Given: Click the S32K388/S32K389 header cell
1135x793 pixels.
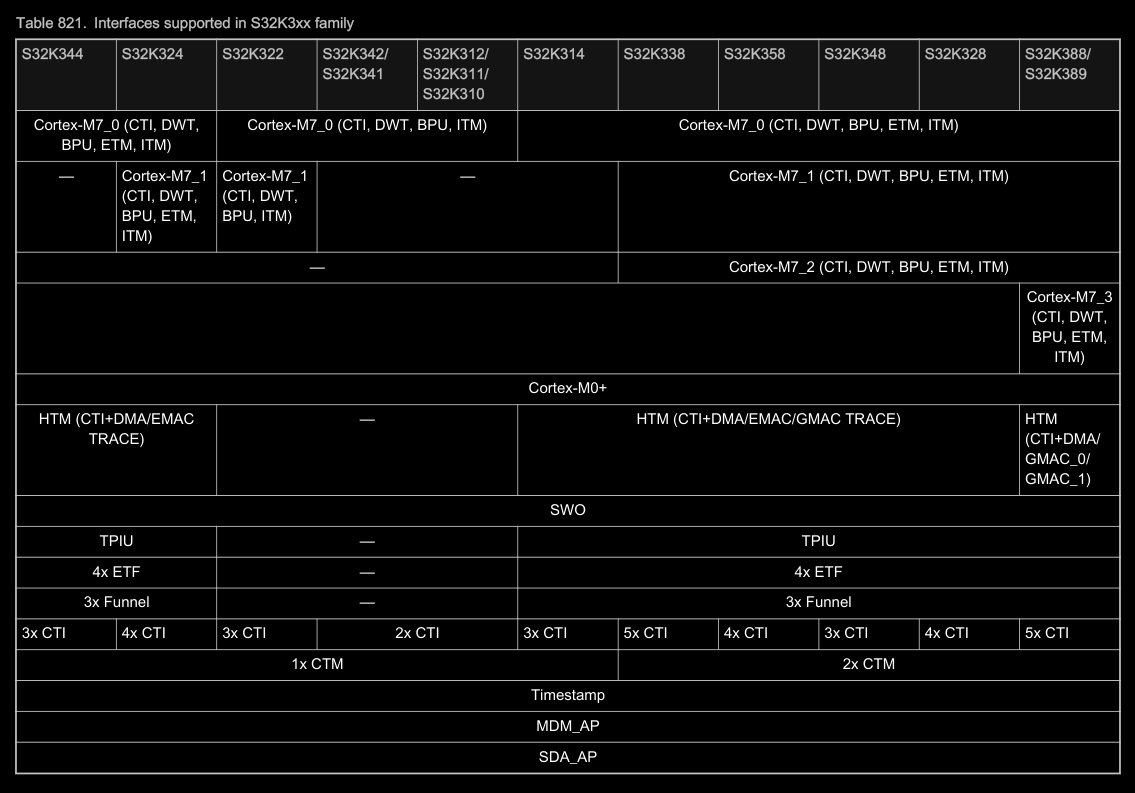Looking at the screenshot, I should (1058, 64).
